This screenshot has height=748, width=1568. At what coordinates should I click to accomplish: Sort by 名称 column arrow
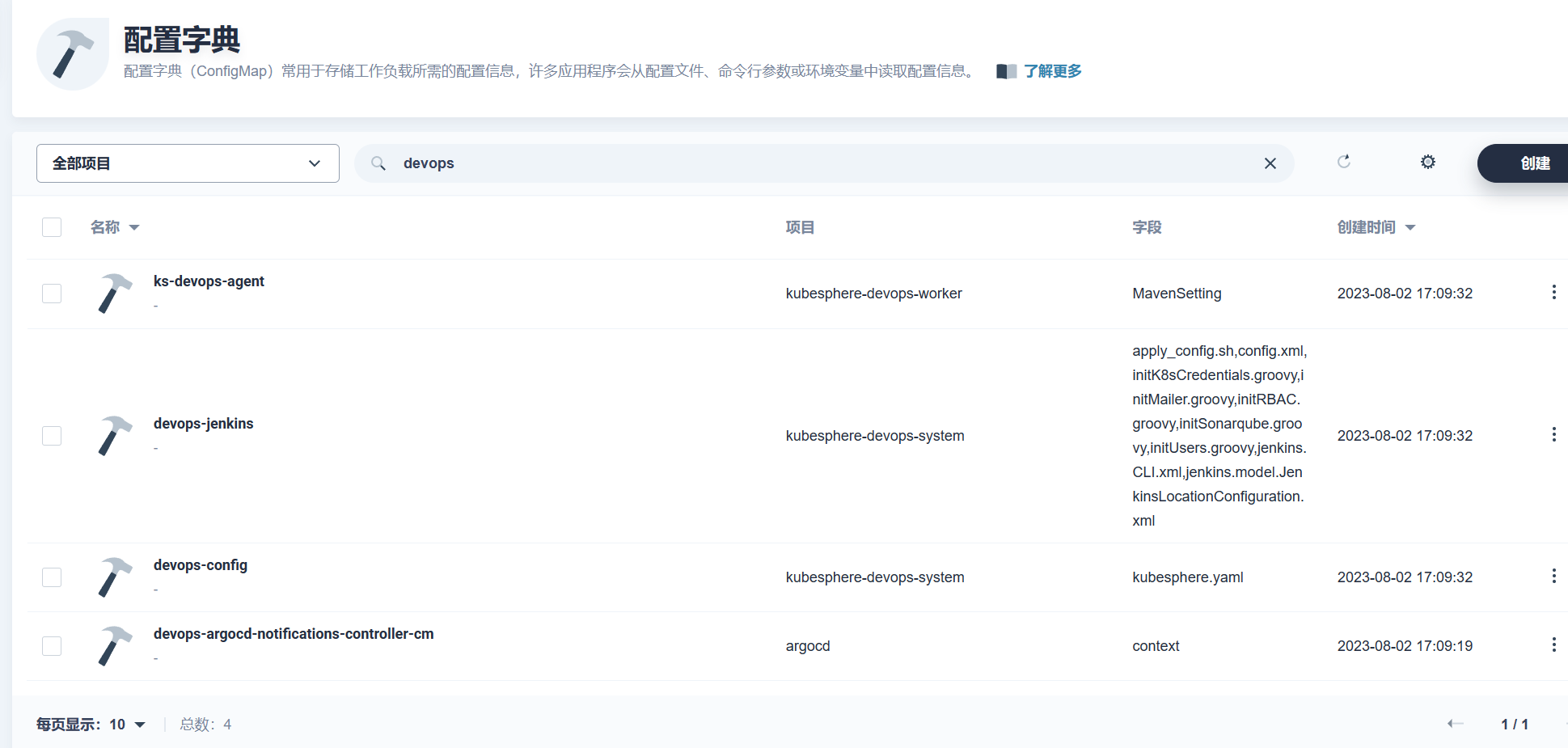coord(134,228)
